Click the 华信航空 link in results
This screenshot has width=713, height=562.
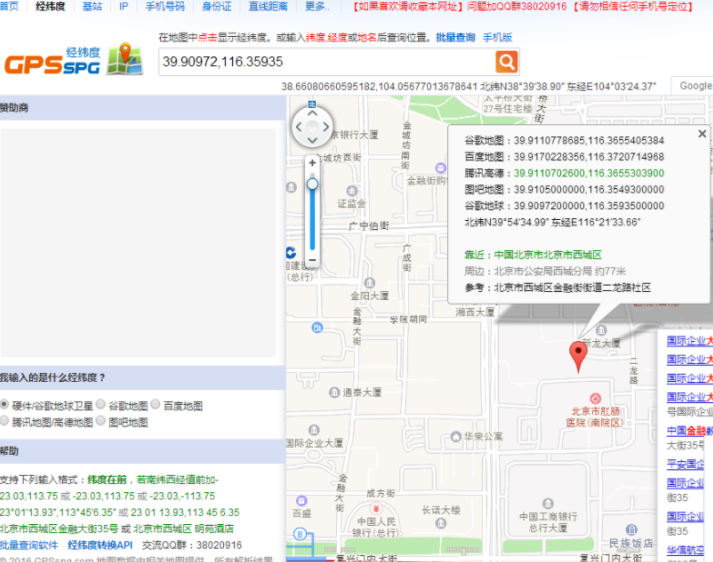(685, 550)
